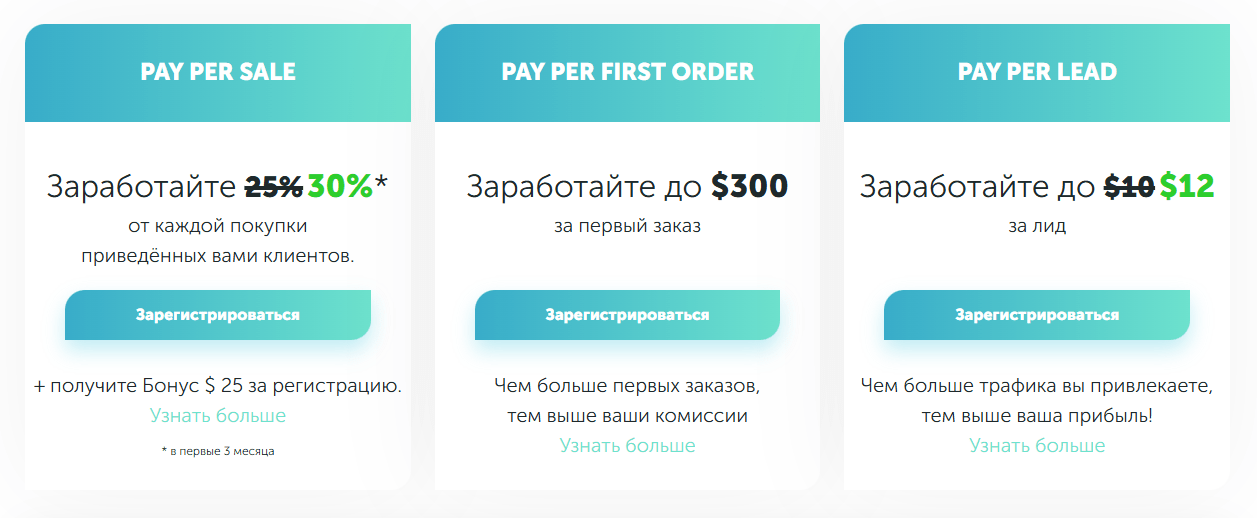Image resolution: width=1257 pixels, height=518 pixels.
Task: Click the crossed-out 25% value
Action: [274, 186]
